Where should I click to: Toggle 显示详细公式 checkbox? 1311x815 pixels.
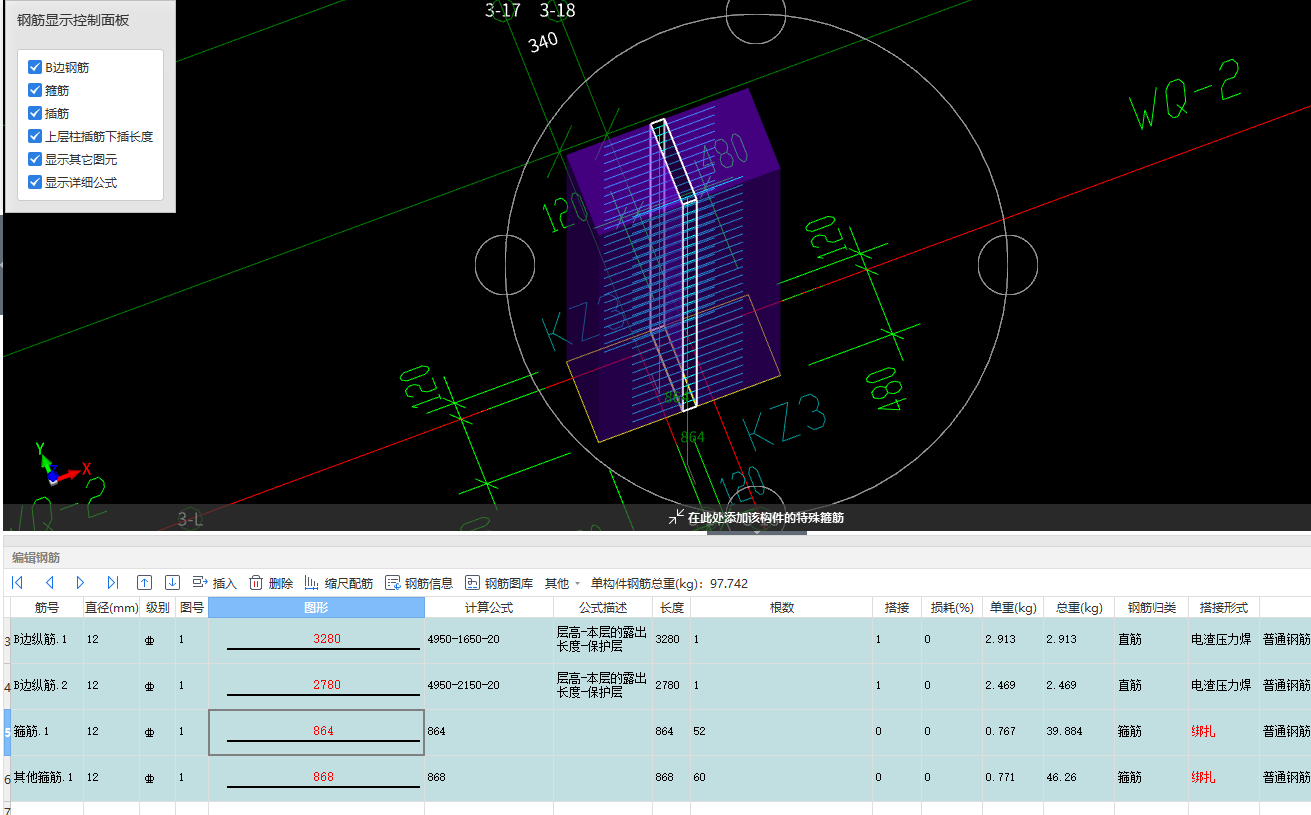35,182
